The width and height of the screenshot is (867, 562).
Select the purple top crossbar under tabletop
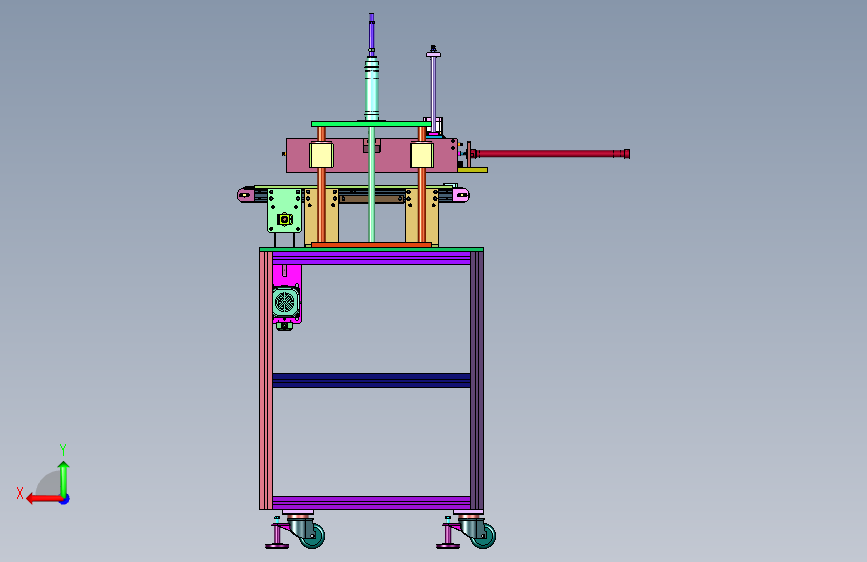372,258
